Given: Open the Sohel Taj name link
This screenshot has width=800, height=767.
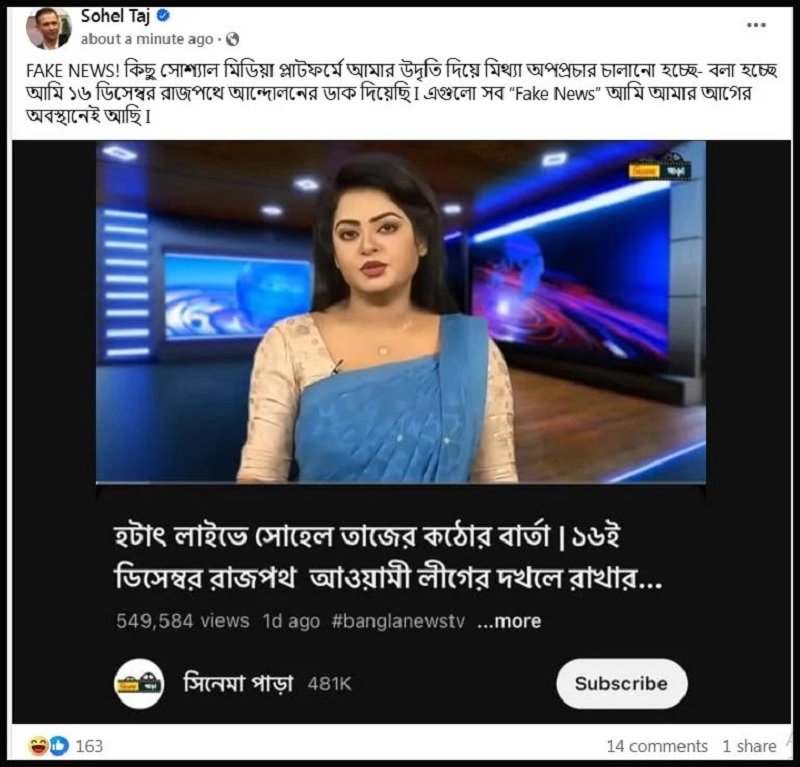Looking at the screenshot, I should 115,16.
